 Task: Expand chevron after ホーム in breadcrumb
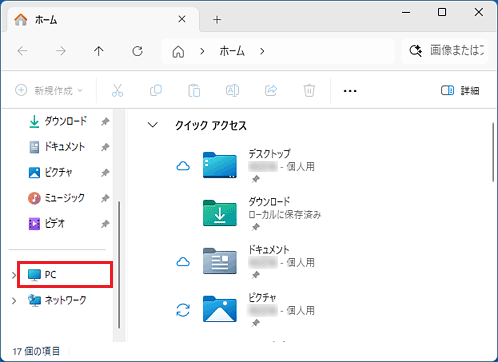tap(262, 51)
